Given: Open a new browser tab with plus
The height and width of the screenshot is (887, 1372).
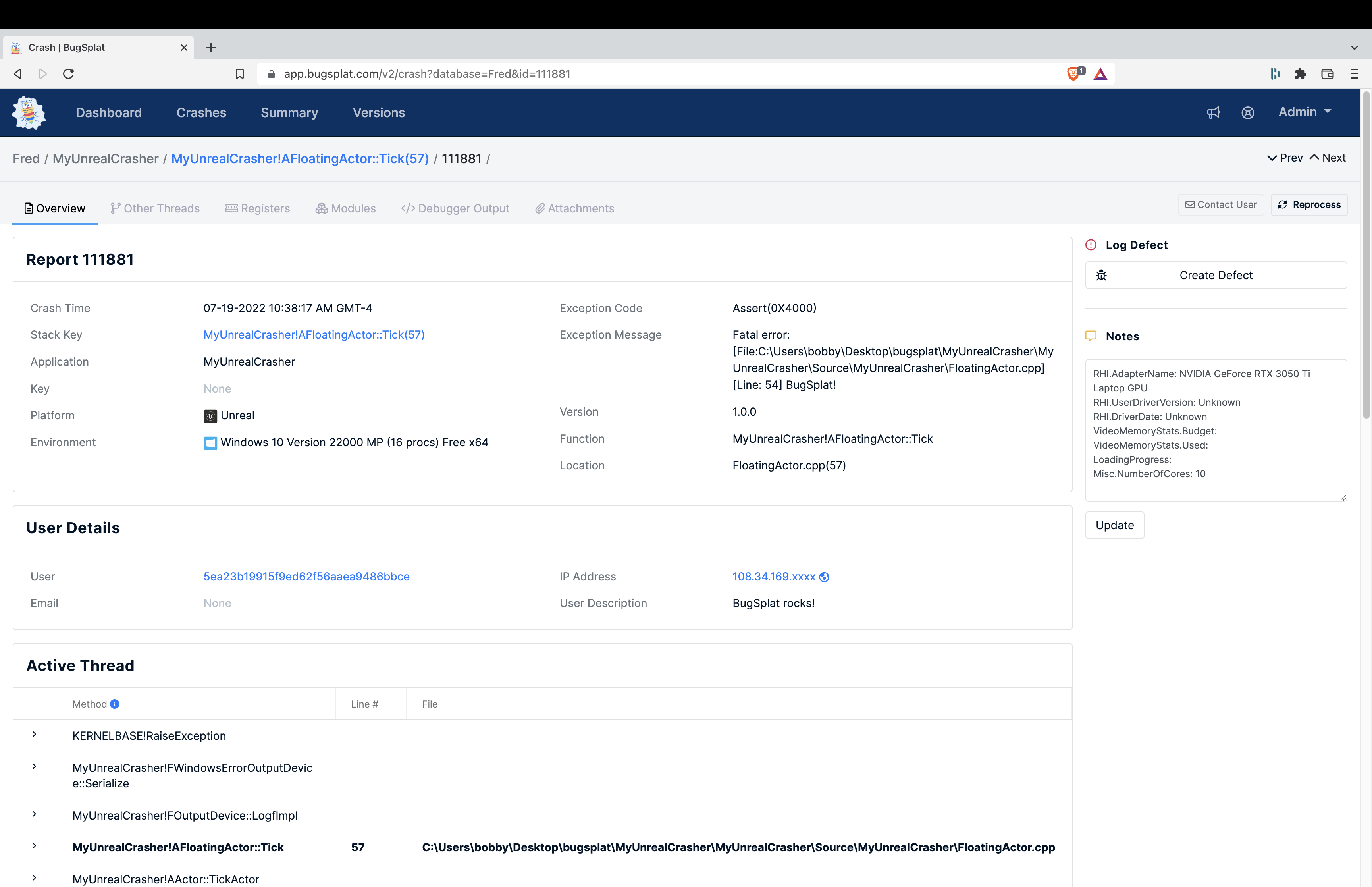Looking at the screenshot, I should tap(211, 47).
